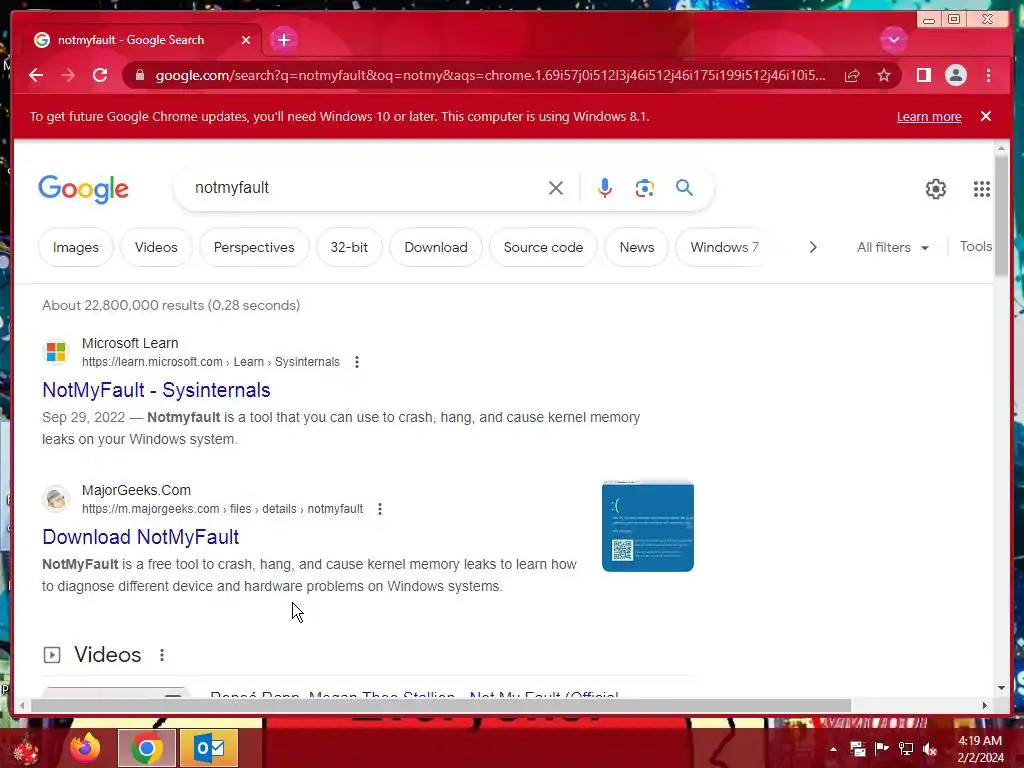Screen dimensions: 1024x768
Task: Bookmark this page with the star
Action: coord(884,76)
